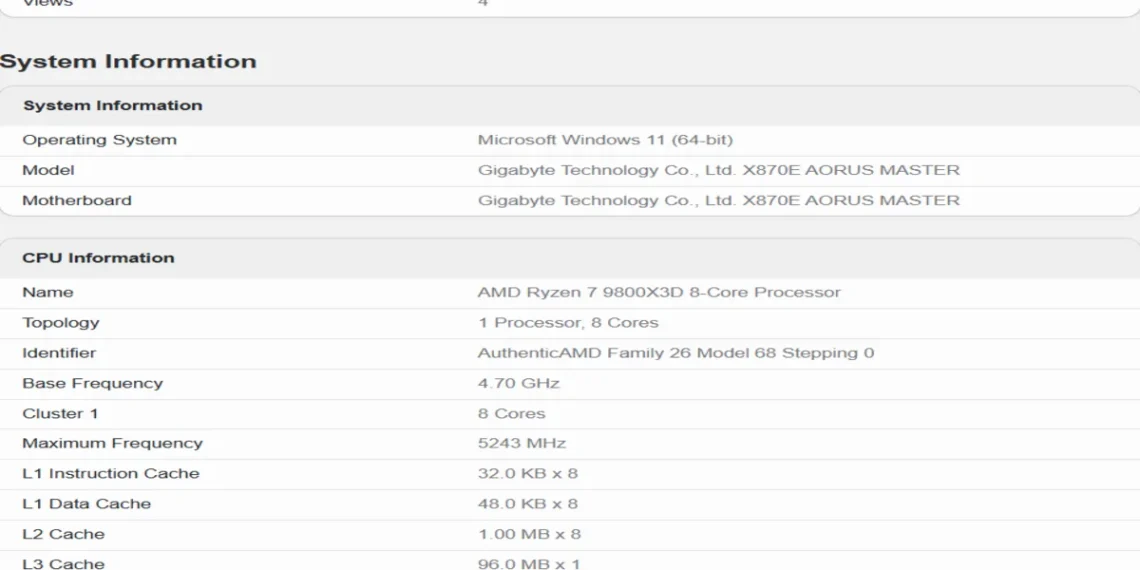Select the '5243 MHz' value

pyautogui.click(x=521, y=443)
